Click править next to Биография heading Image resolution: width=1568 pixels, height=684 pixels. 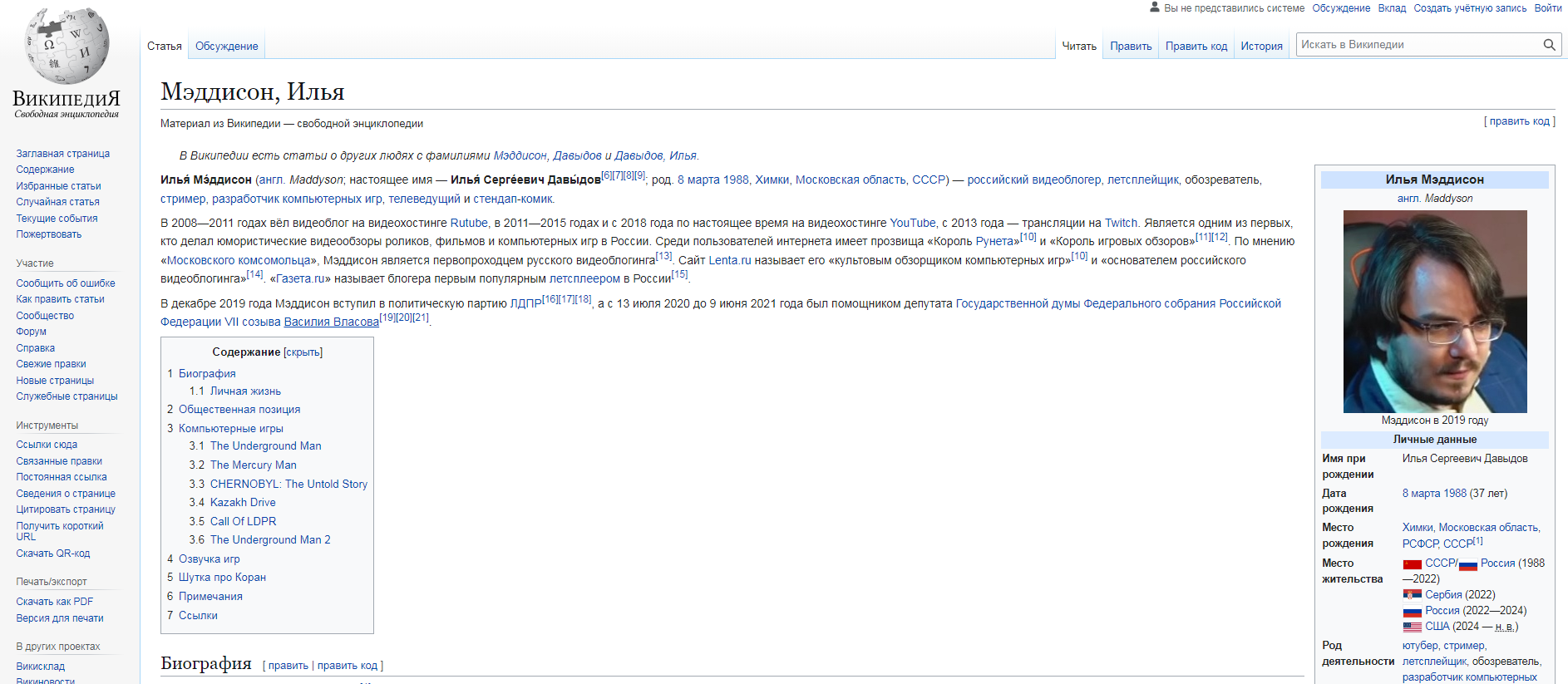[288, 666]
